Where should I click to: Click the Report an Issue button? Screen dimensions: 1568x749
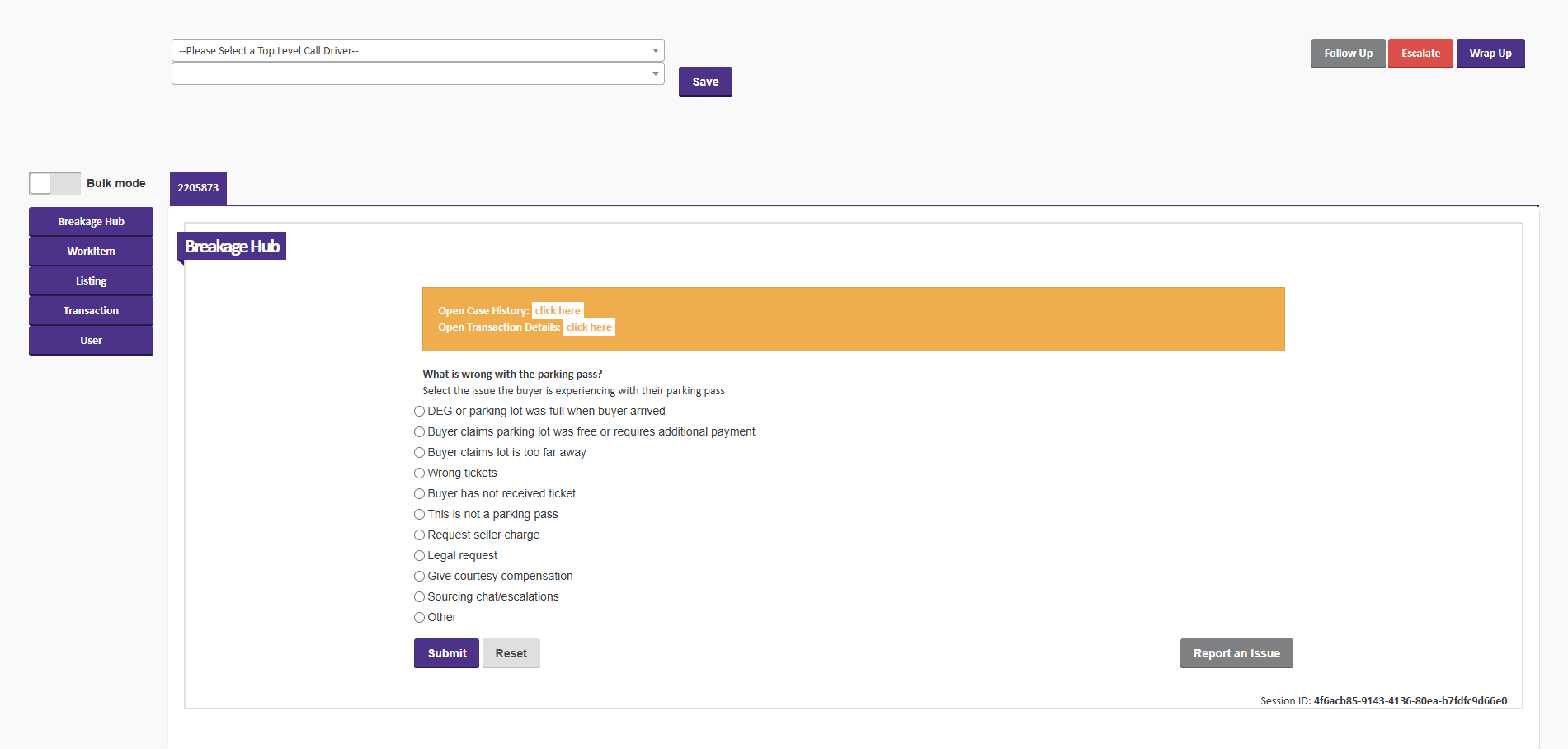pyautogui.click(x=1236, y=653)
